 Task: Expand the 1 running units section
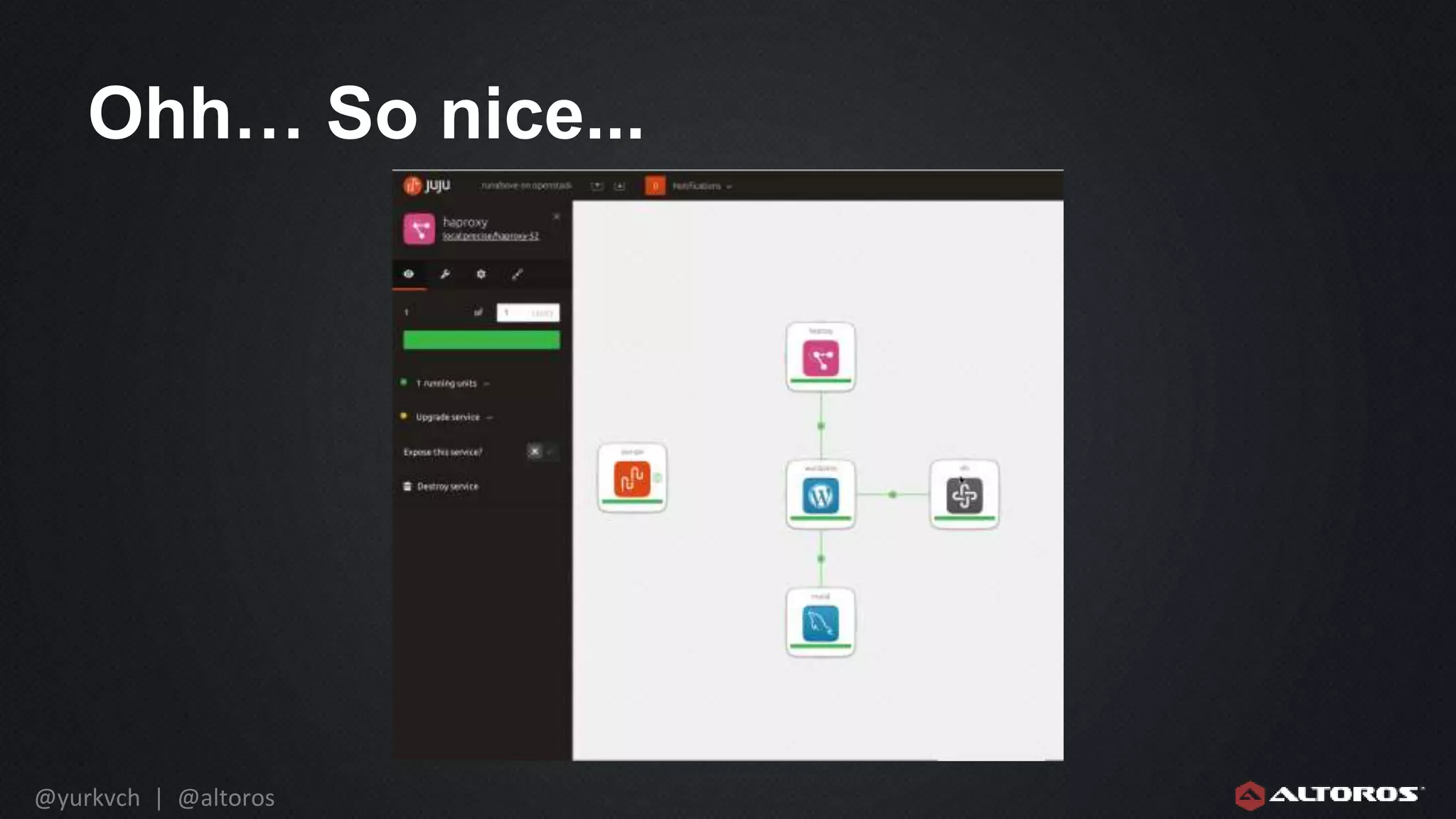tap(446, 383)
